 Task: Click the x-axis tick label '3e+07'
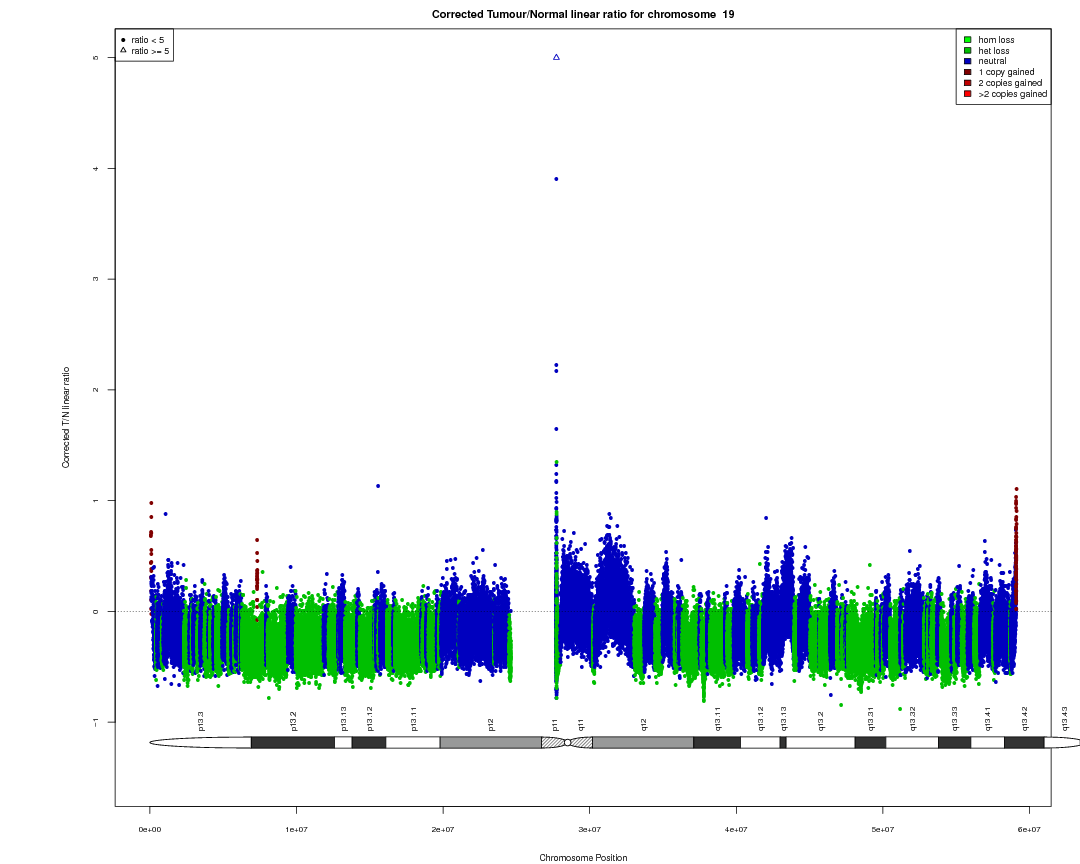pos(590,830)
